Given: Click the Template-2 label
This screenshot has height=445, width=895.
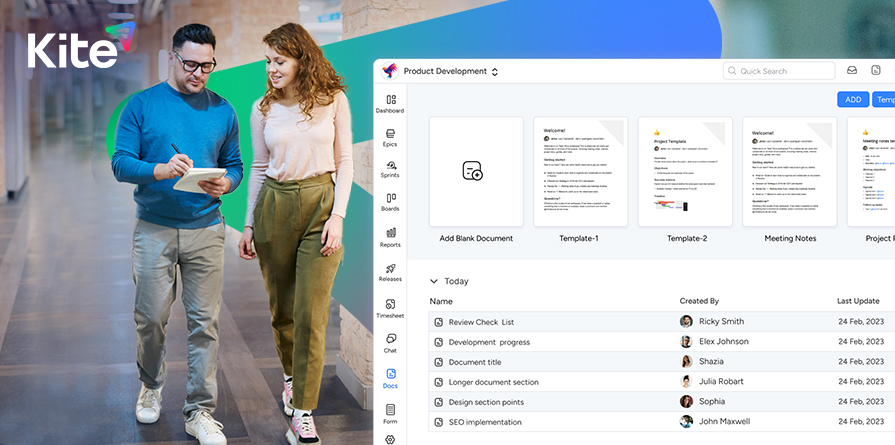Looking at the screenshot, I should [x=687, y=238].
